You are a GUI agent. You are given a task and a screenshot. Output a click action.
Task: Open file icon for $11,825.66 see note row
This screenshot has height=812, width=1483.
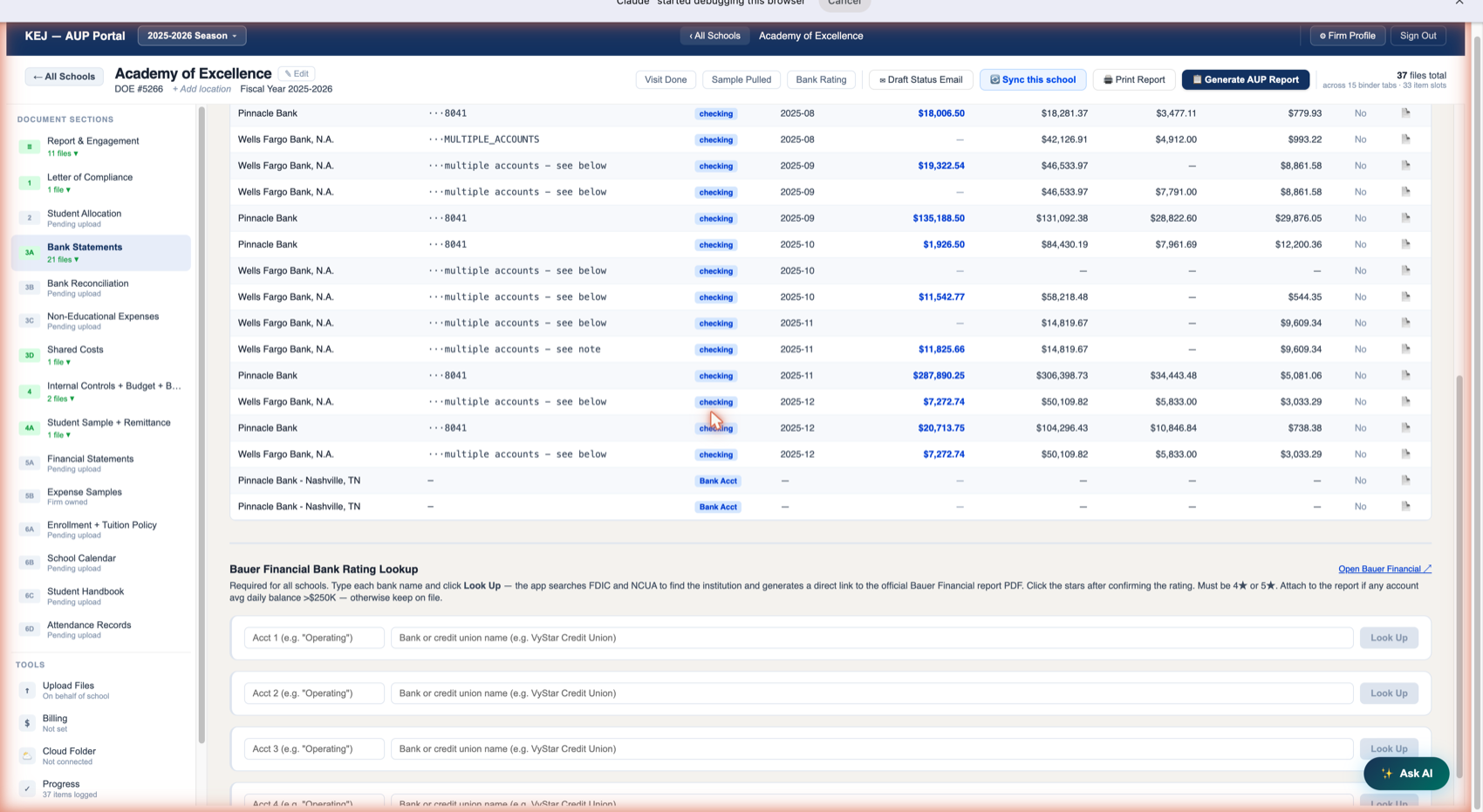point(1405,349)
